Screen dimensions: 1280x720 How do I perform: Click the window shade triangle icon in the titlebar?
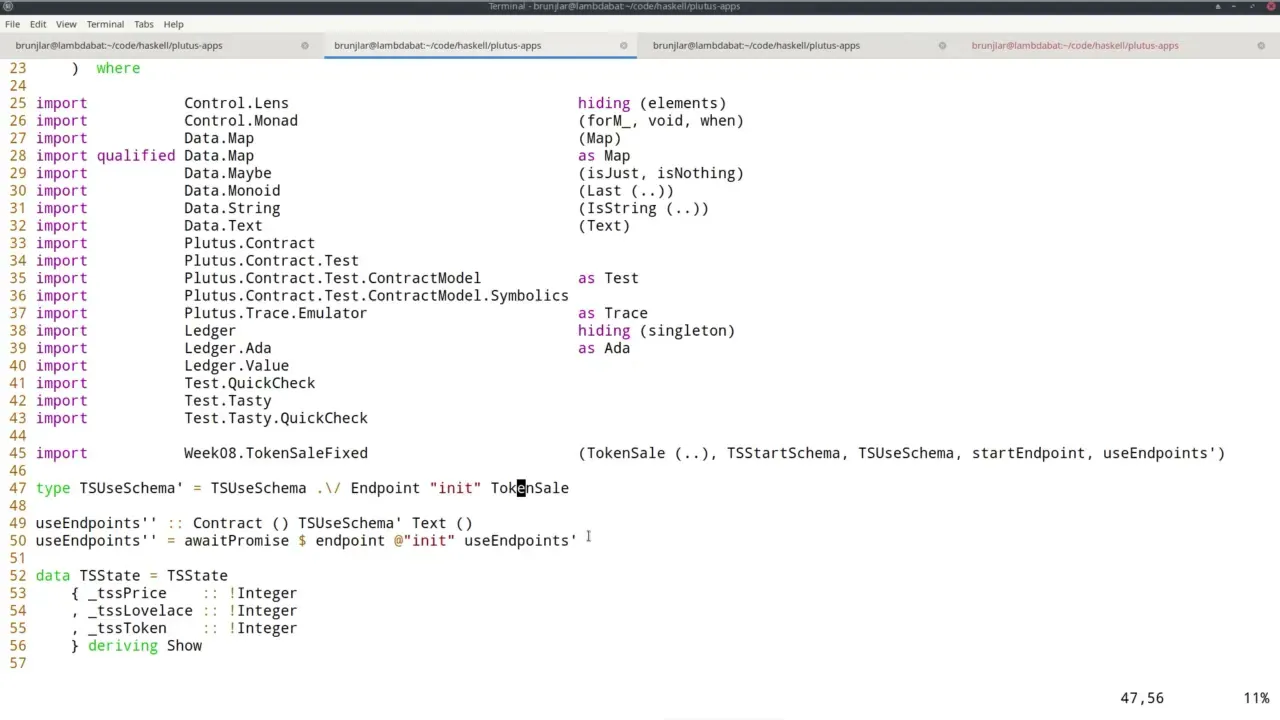pos(1218,7)
